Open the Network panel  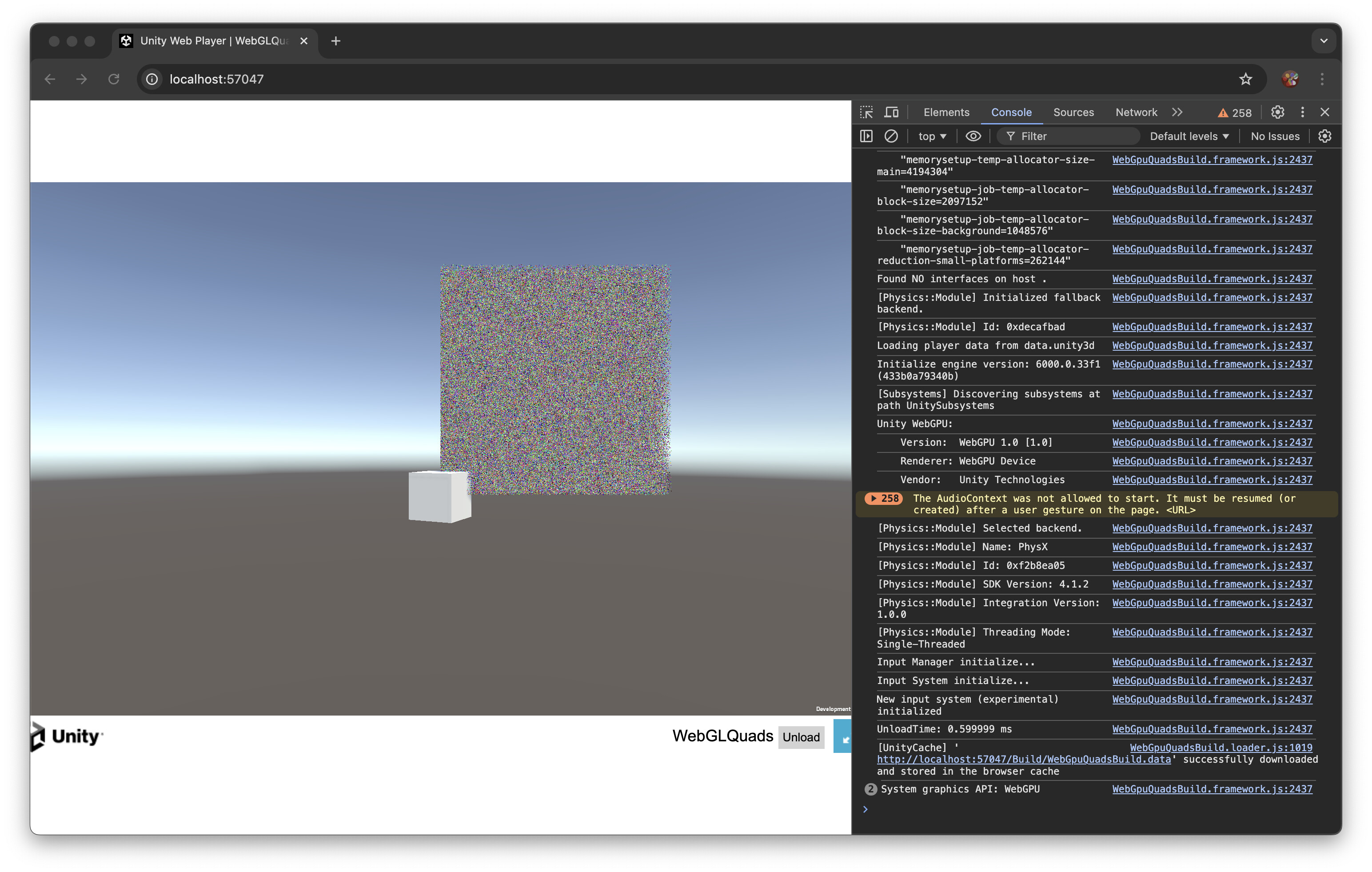[x=1136, y=112]
